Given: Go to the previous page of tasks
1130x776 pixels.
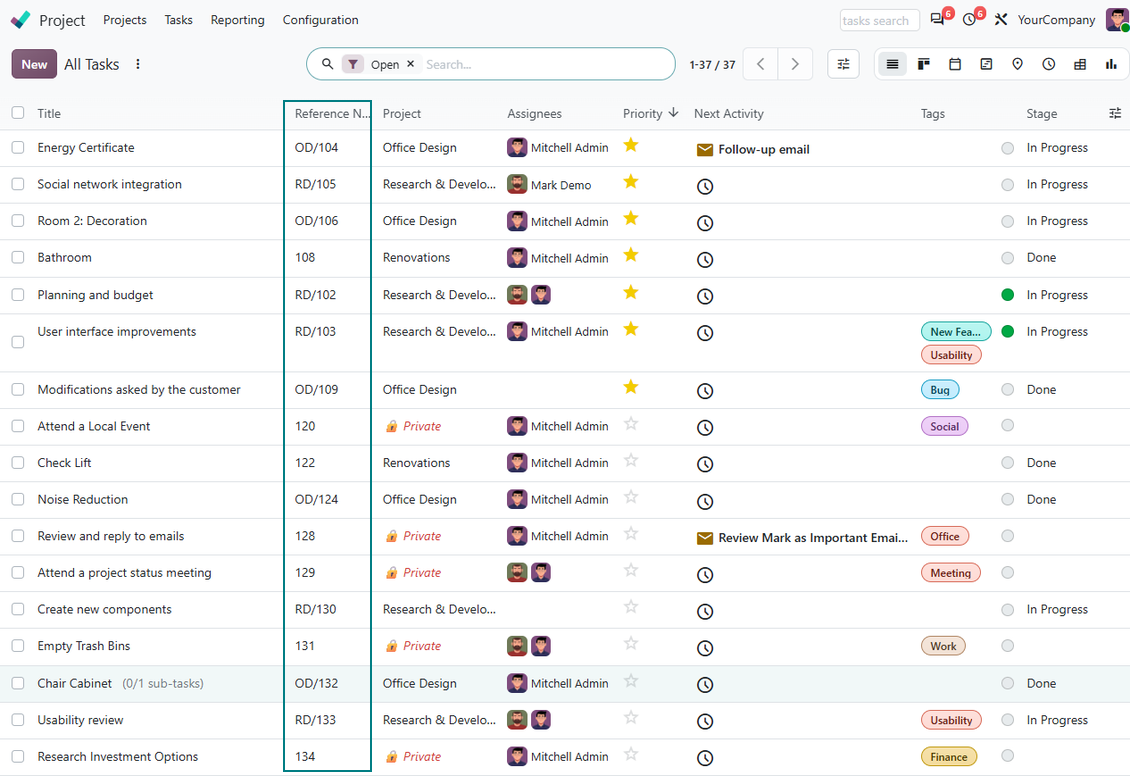Looking at the screenshot, I should pyautogui.click(x=760, y=64).
